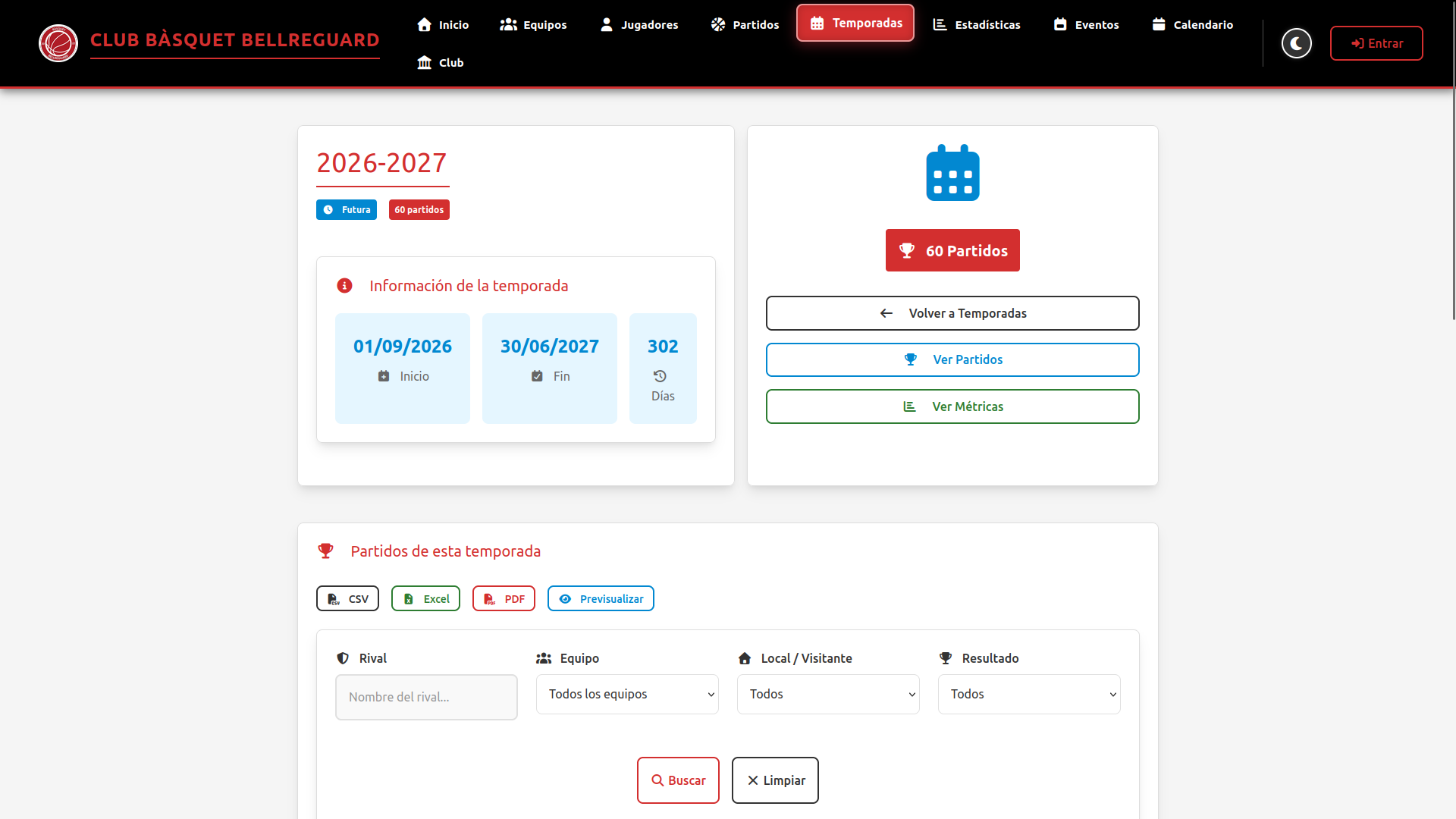Click the Equipo group icon in filters
This screenshot has width=1456, height=819.
[x=544, y=658]
